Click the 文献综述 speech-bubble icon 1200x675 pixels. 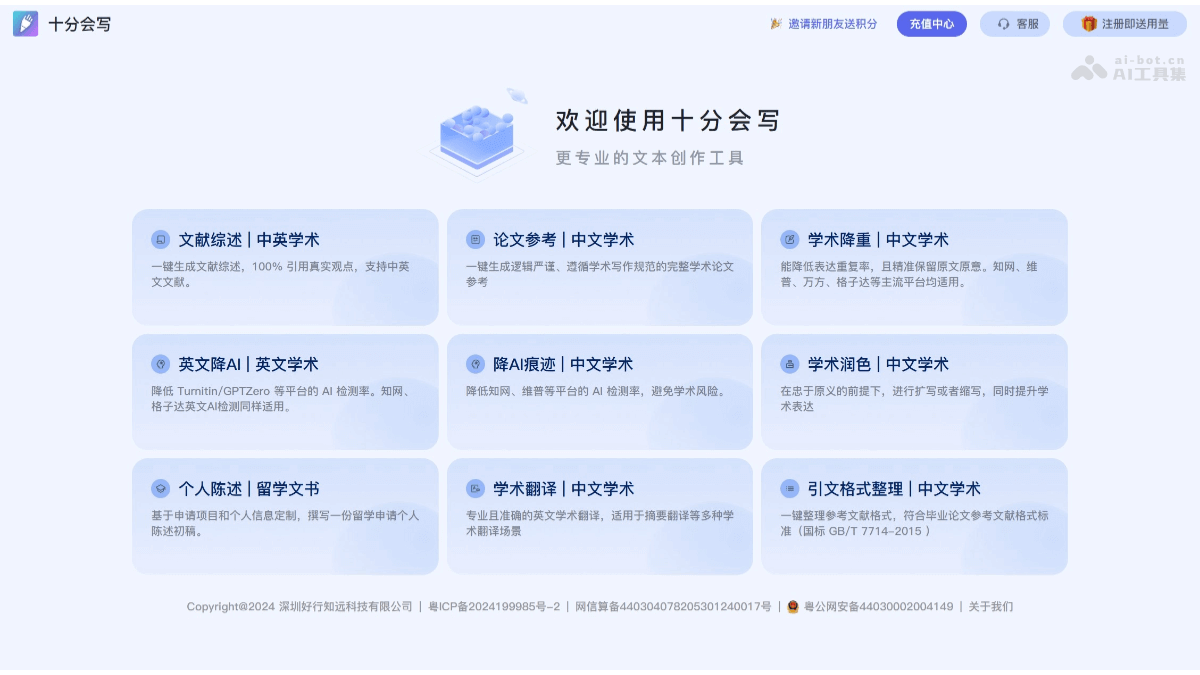click(x=161, y=239)
